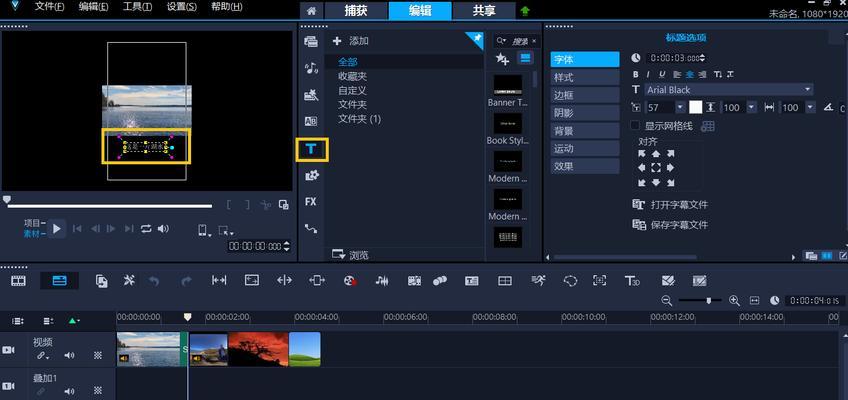Screen dimensions: 848x400
Task: Open the 文件(F) menu
Action: pos(49,7)
